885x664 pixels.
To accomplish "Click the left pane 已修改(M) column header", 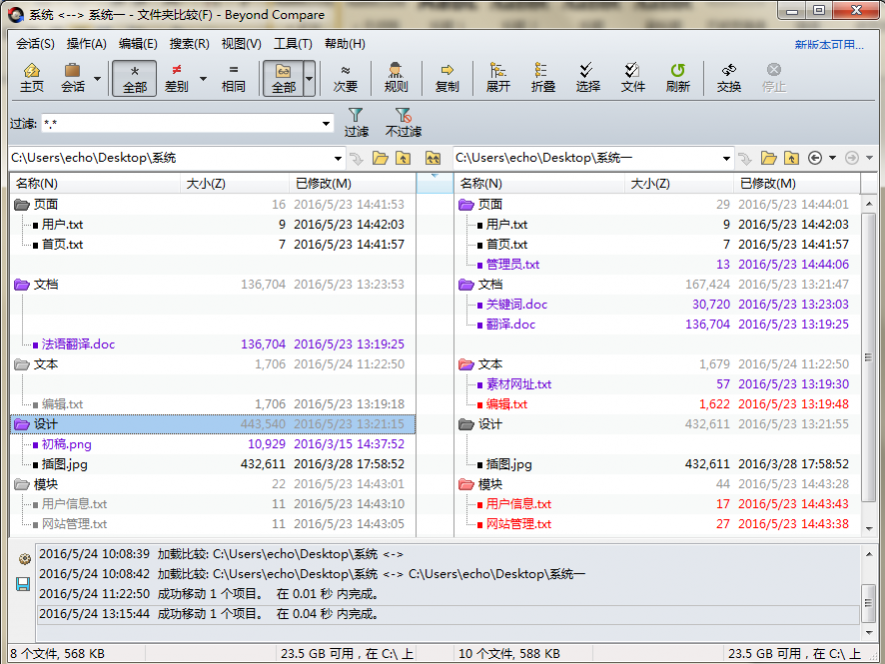I will click(323, 183).
